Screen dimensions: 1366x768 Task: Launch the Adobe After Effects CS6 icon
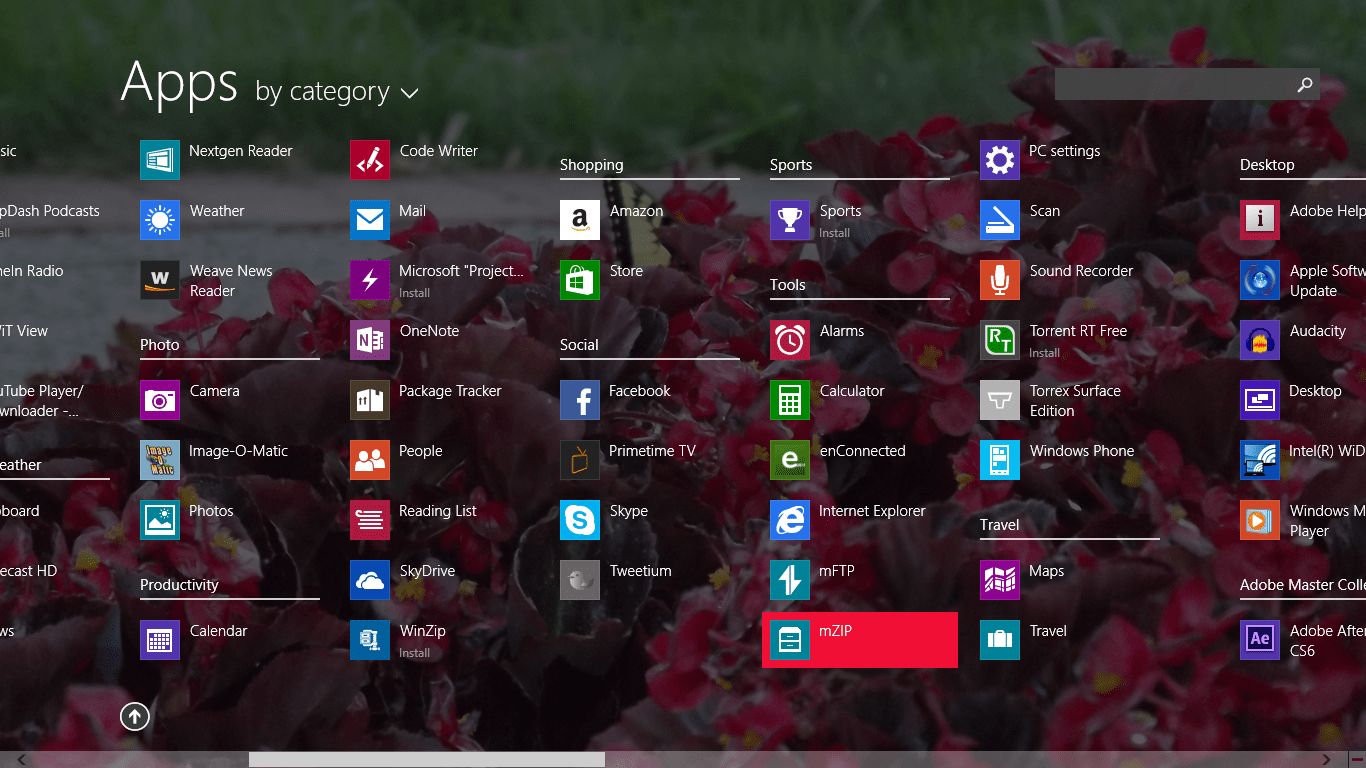pos(1260,640)
